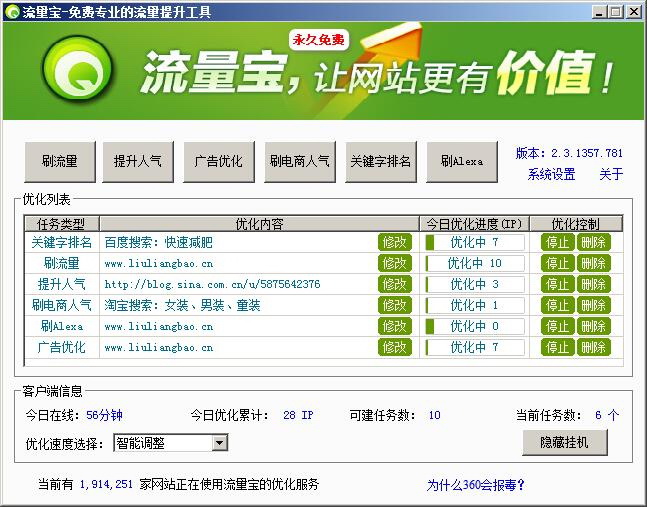
Task: Maximize the 流量宝 window
Action: click(x=615, y=12)
